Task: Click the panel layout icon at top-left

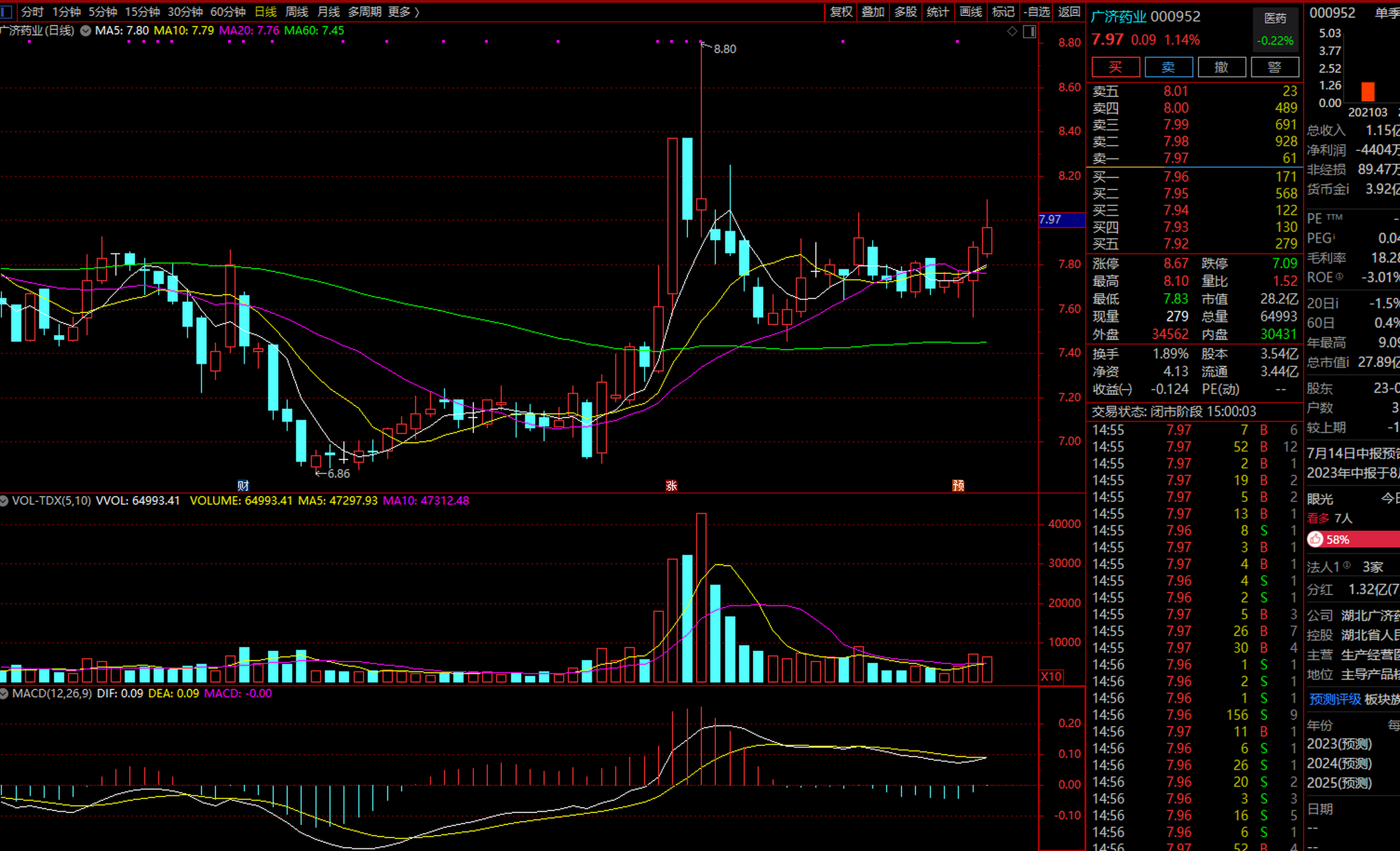Action: 6,11
